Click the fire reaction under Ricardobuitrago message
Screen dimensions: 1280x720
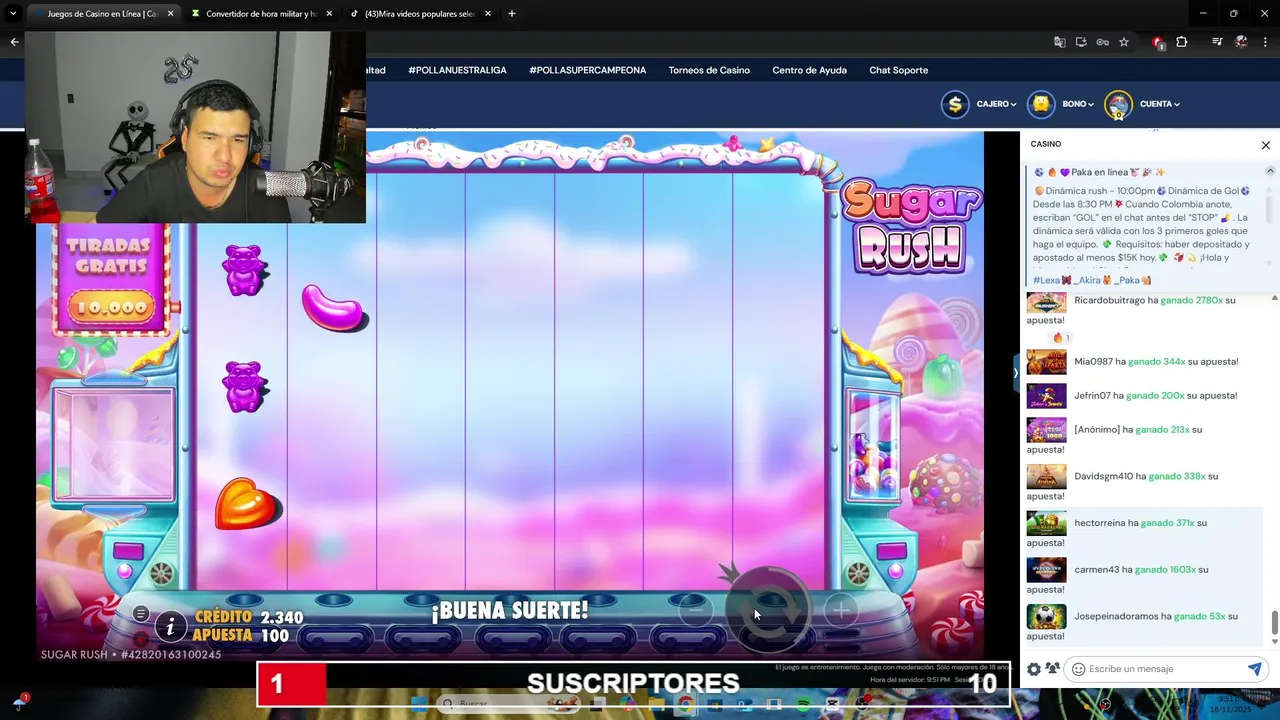click(1061, 338)
